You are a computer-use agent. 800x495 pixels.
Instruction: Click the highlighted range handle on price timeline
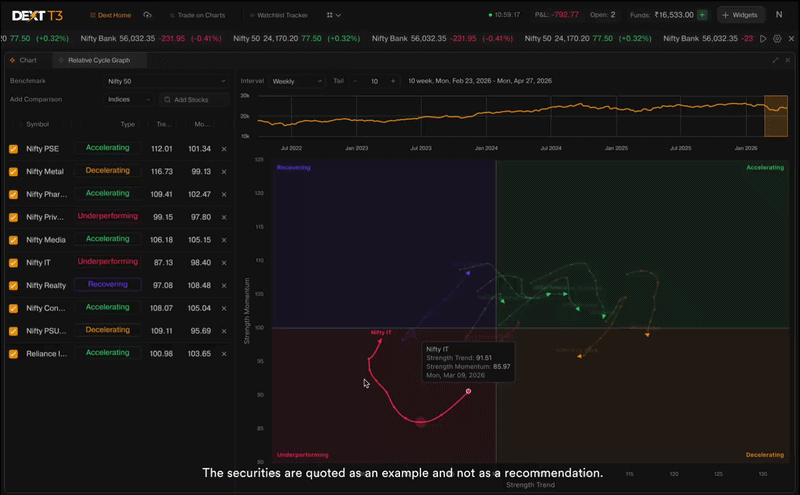776,116
